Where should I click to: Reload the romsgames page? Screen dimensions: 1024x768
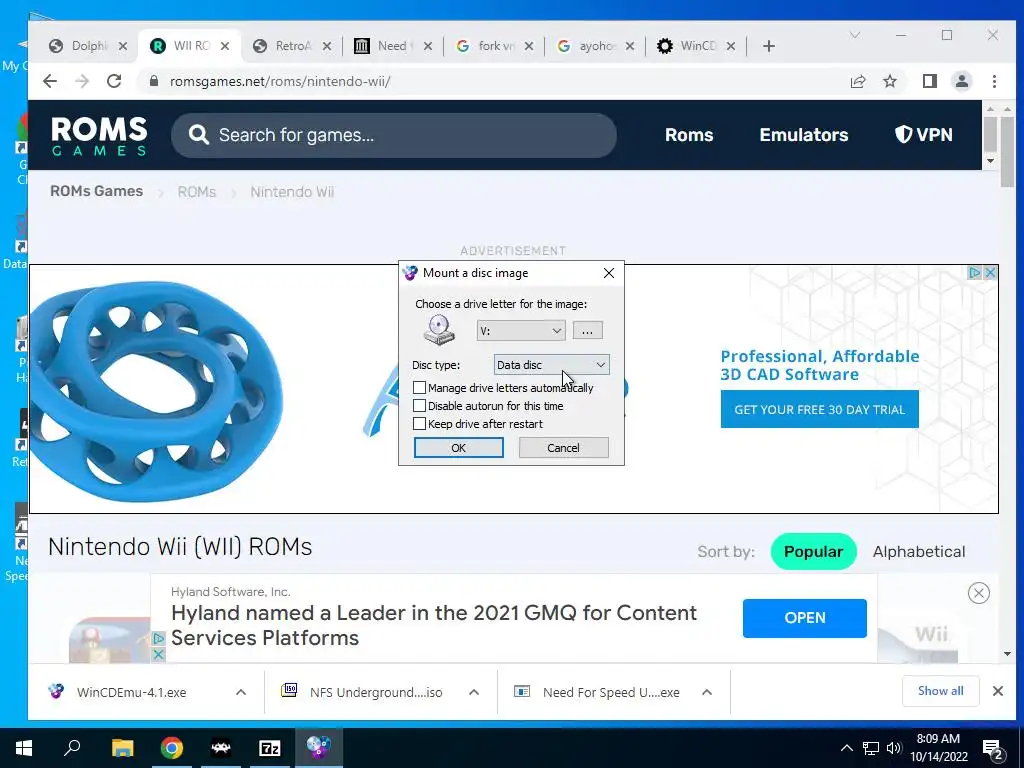click(x=114, y=81)
